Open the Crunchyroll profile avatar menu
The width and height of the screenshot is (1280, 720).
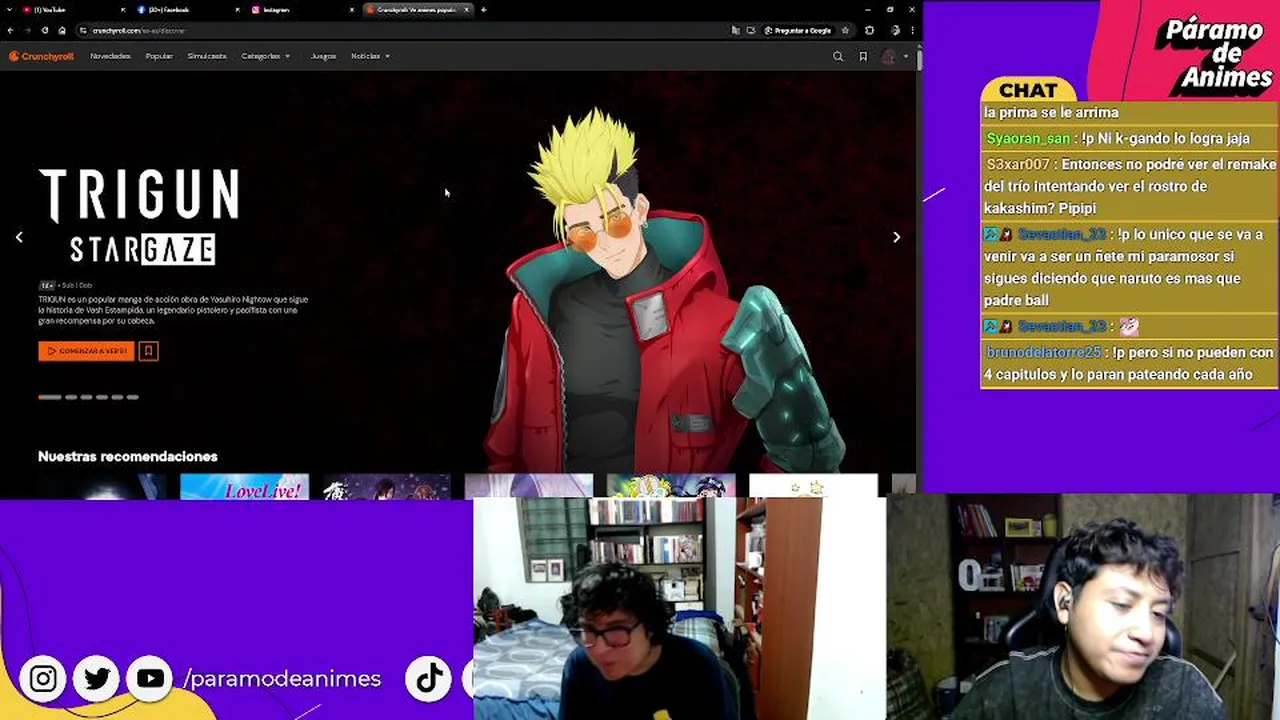click(x=888, y=57)
